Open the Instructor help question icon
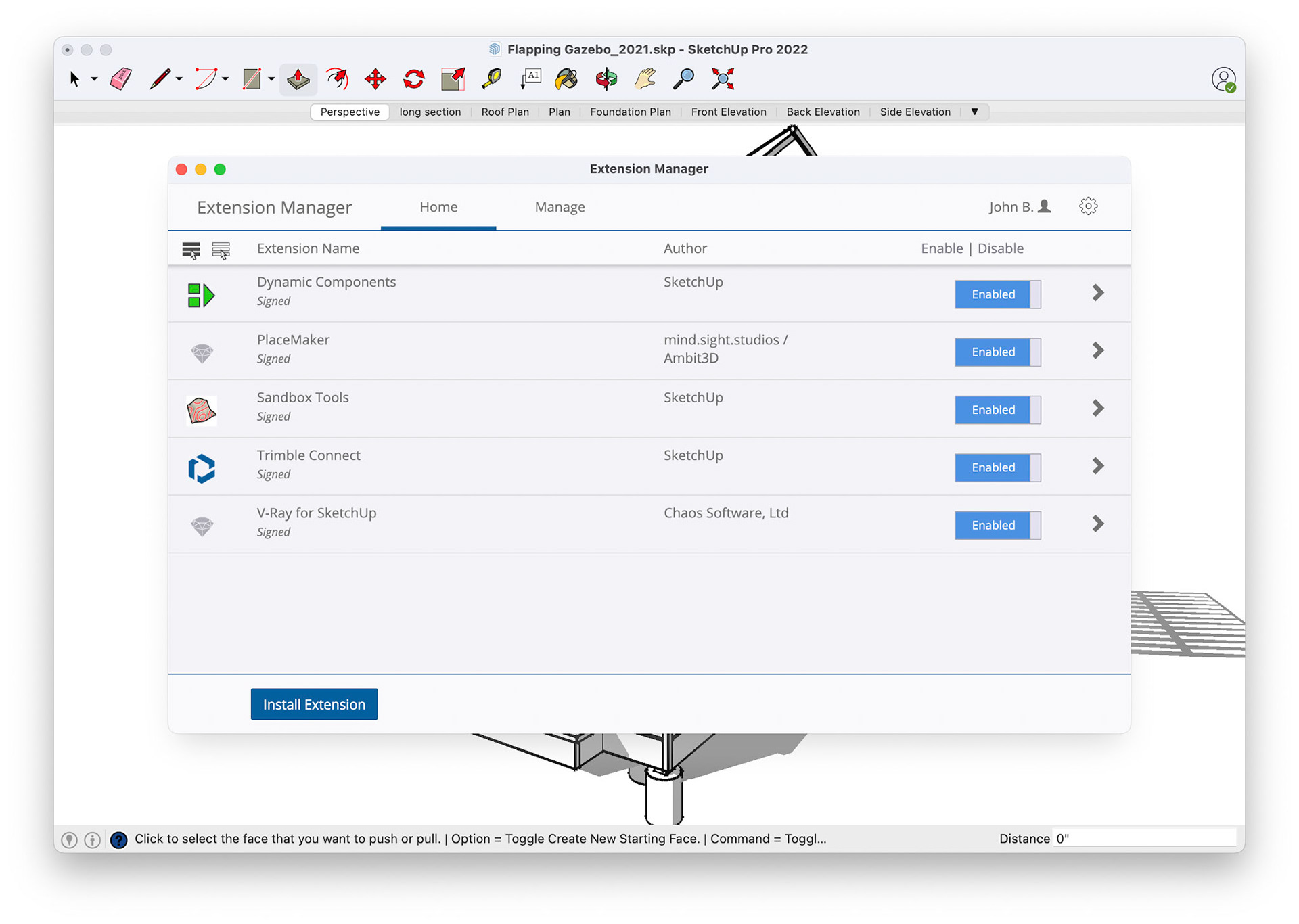1299x924 pixels. point(118,839)
